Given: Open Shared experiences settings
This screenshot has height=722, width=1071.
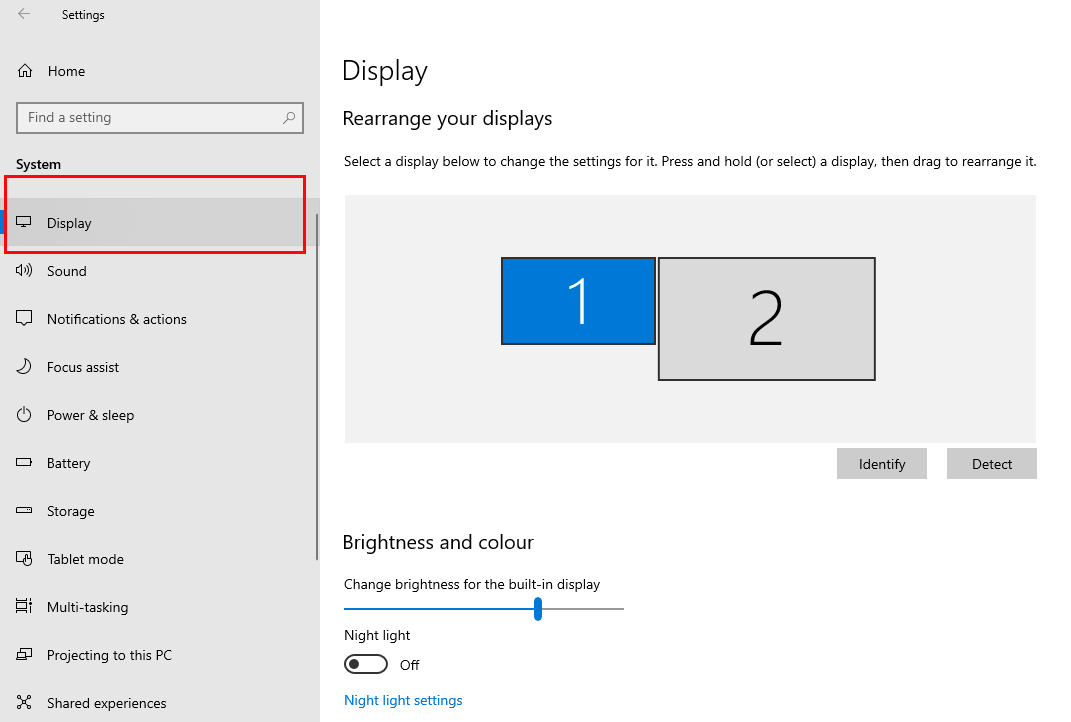Looking at the screenshot, I should click(160, 703).
